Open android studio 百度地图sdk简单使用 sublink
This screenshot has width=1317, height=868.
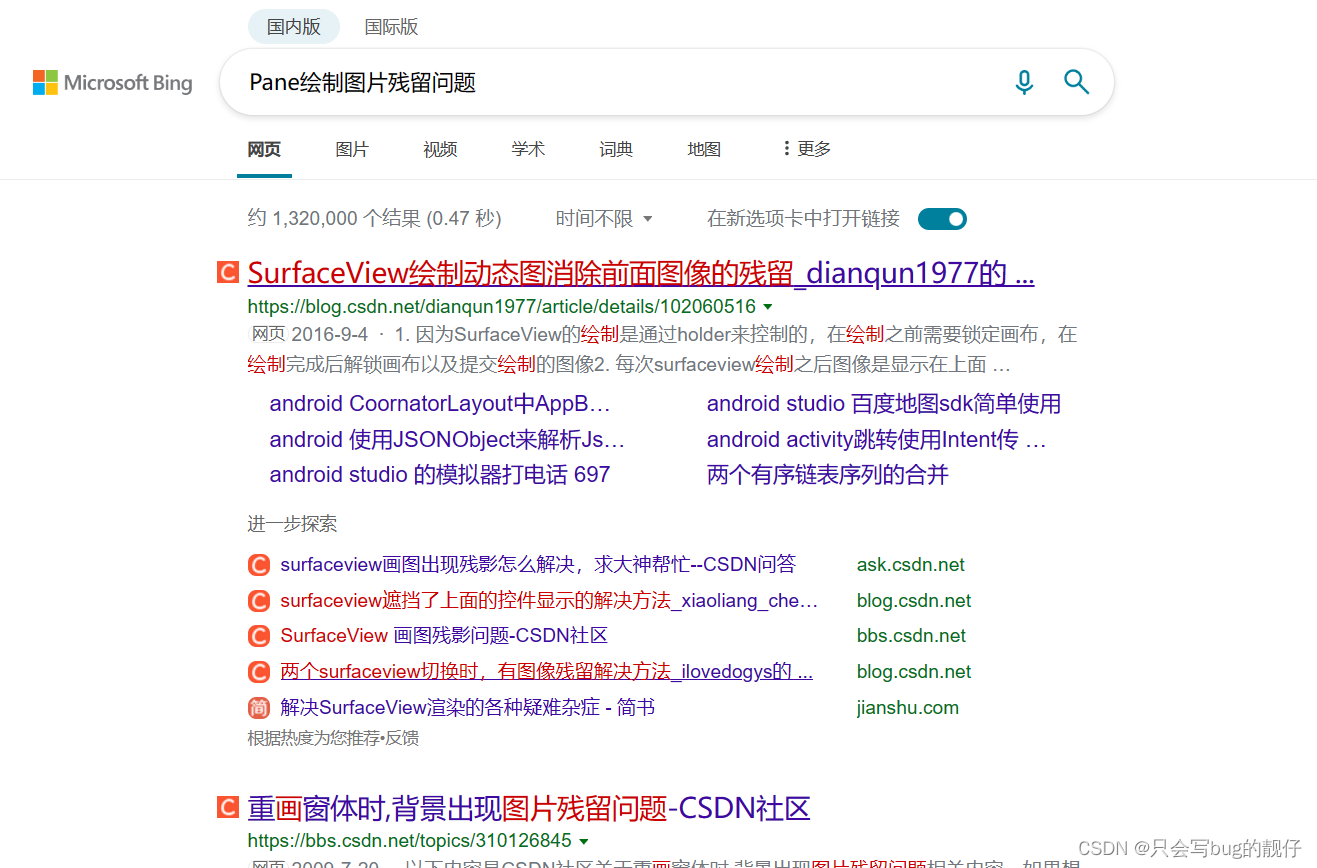click(884, 404)
